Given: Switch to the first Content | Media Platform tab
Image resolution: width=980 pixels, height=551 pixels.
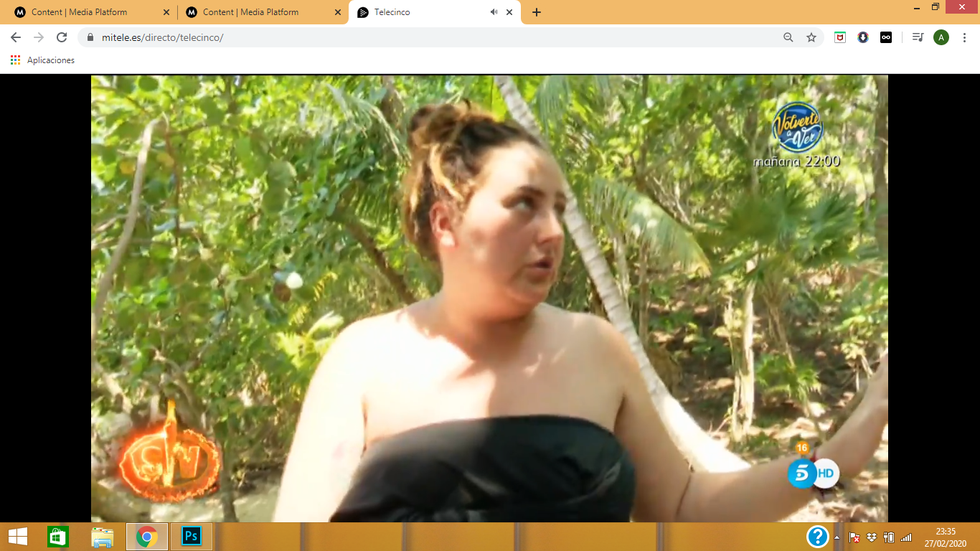Looking at the screenshot, I should pyautogui.click(x=92, y=12).
